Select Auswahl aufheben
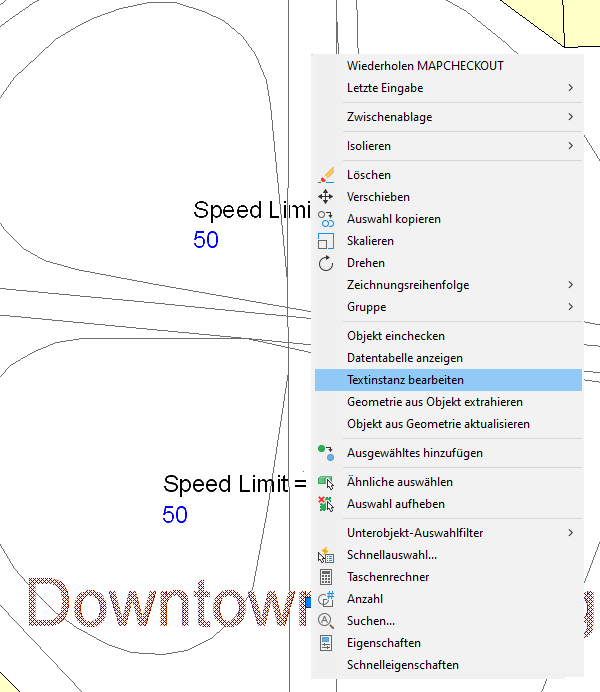Viewport: 600px width, 692px height. coord(448,504)
